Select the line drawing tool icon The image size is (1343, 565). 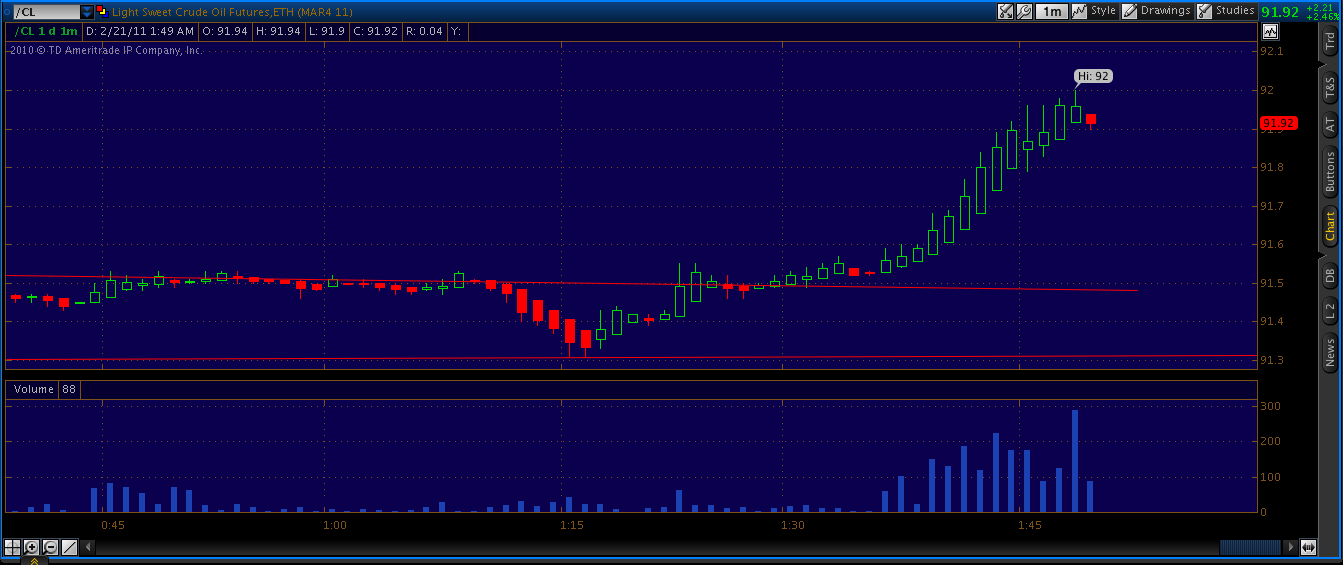click(x=69, y=547)
